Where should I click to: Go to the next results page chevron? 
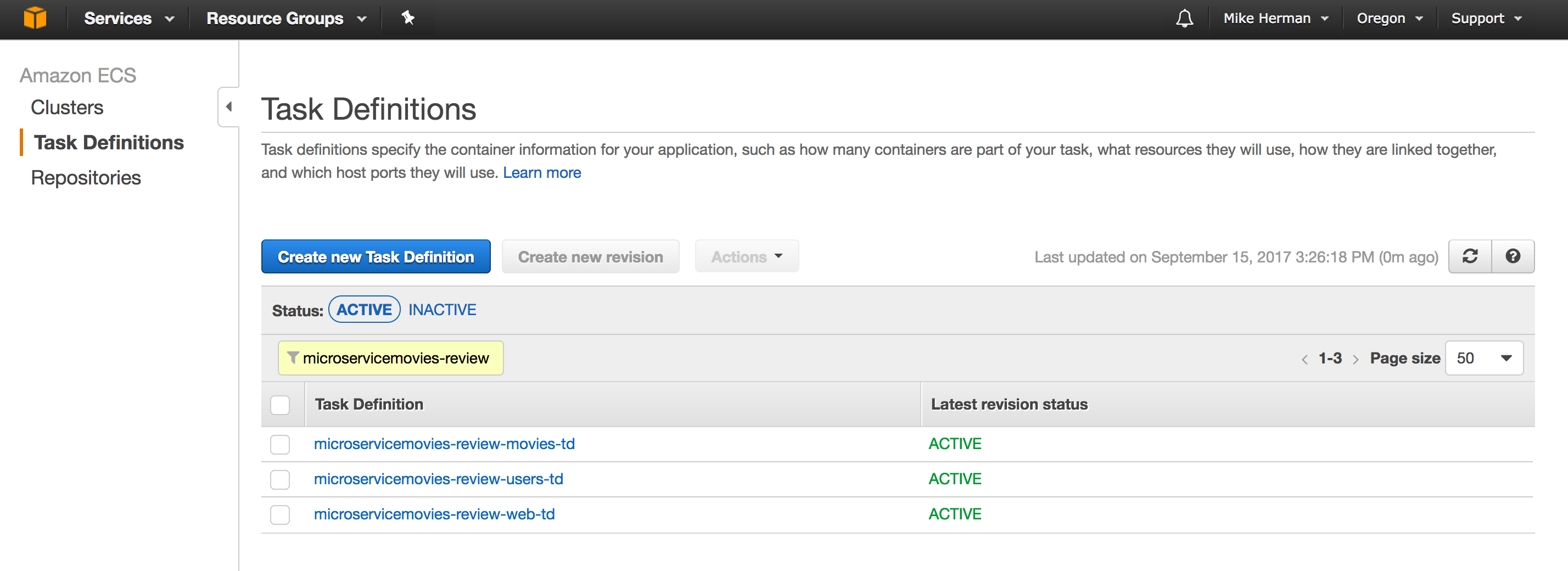pos(1356,359)
